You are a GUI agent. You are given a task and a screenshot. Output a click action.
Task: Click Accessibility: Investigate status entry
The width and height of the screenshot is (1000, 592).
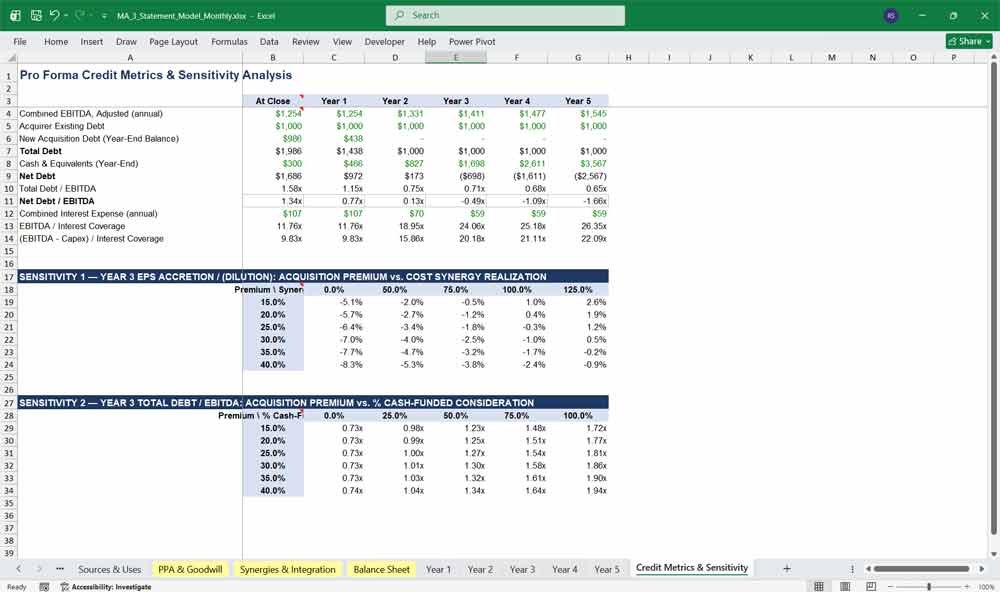tap(106, 587)
